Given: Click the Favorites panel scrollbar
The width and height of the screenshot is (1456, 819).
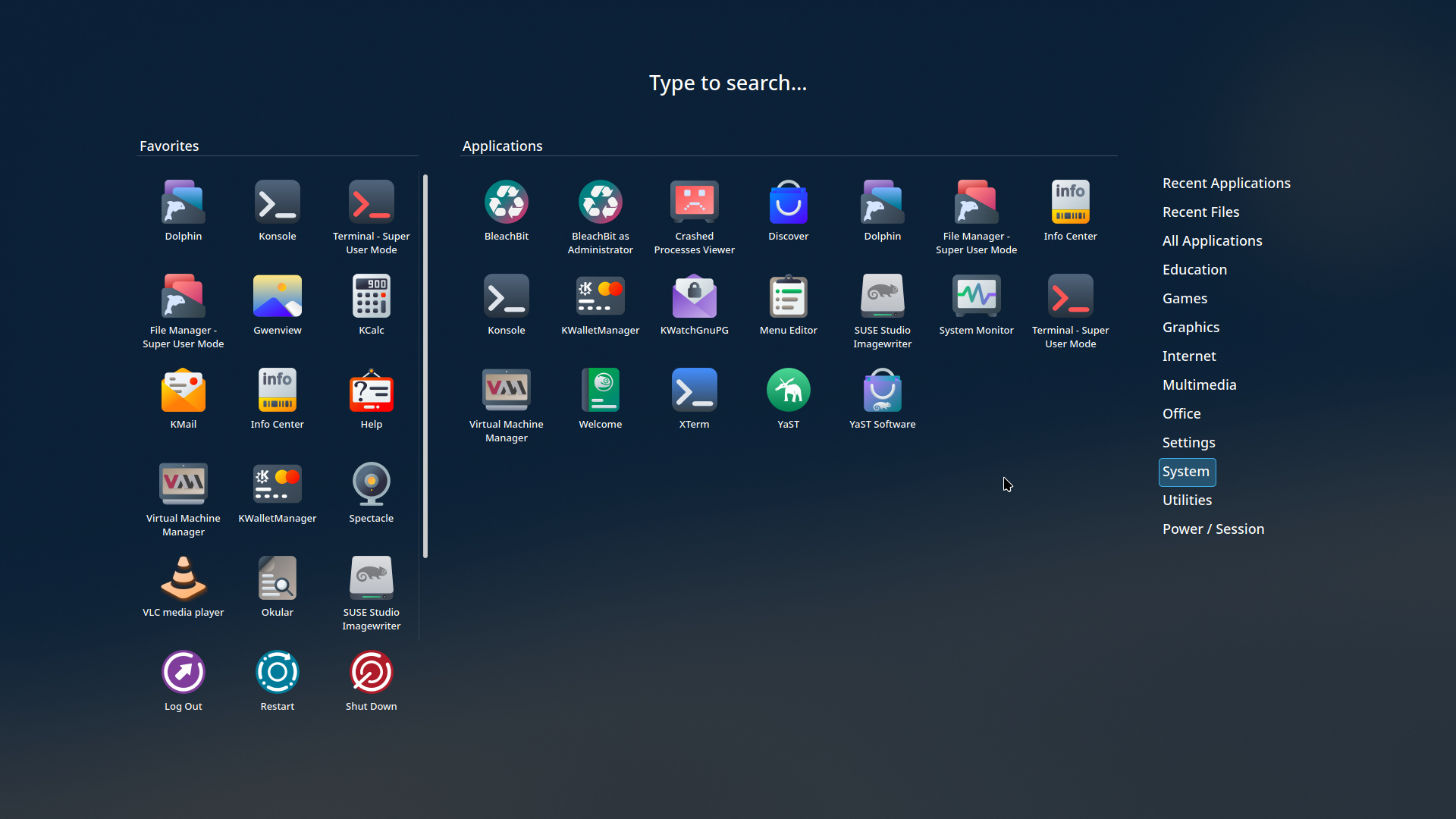Looking at the screenshot, I should 425,367.
